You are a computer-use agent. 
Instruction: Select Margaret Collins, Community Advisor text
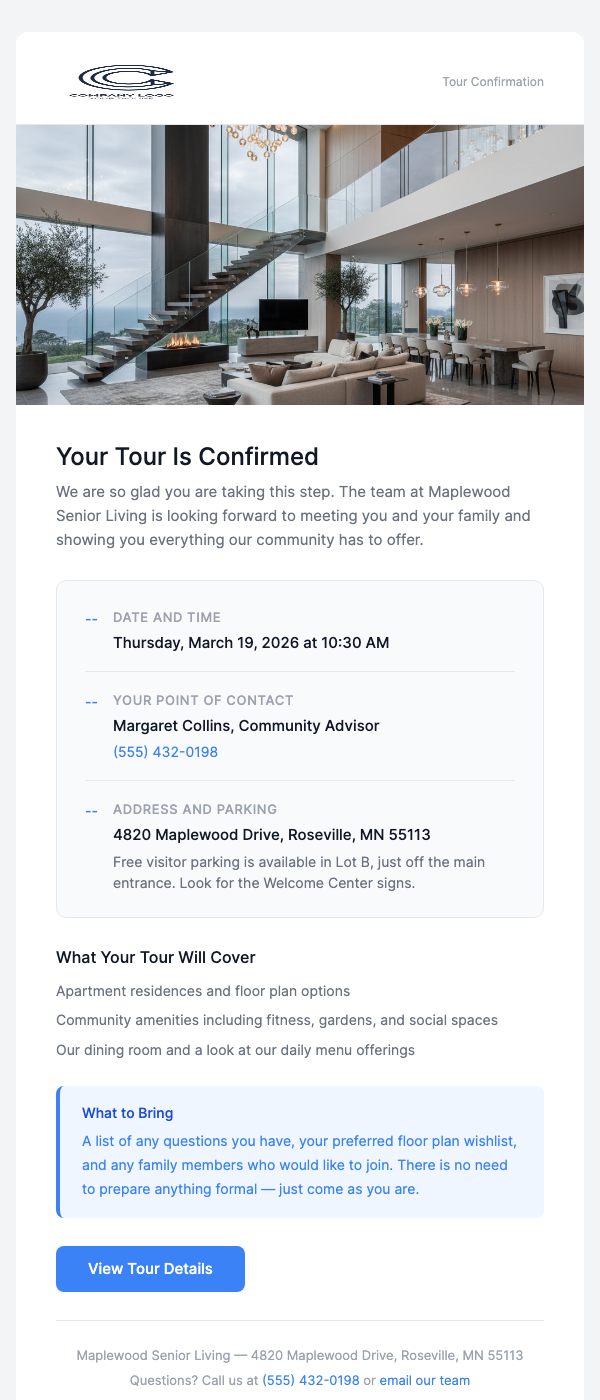coord(246,725)
